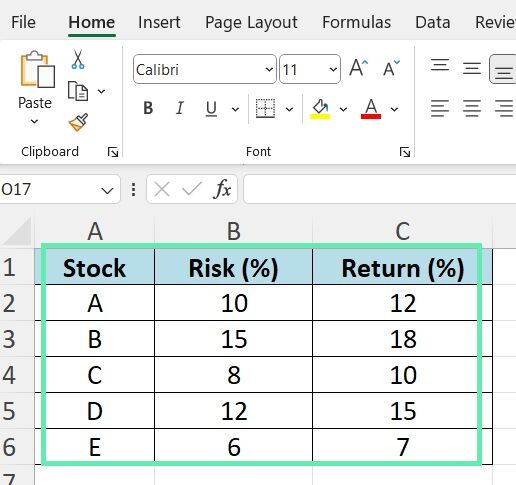Open Clipboard pane launcher
Viewport: 516px width, 485px height.
click(x=113, y=152)
